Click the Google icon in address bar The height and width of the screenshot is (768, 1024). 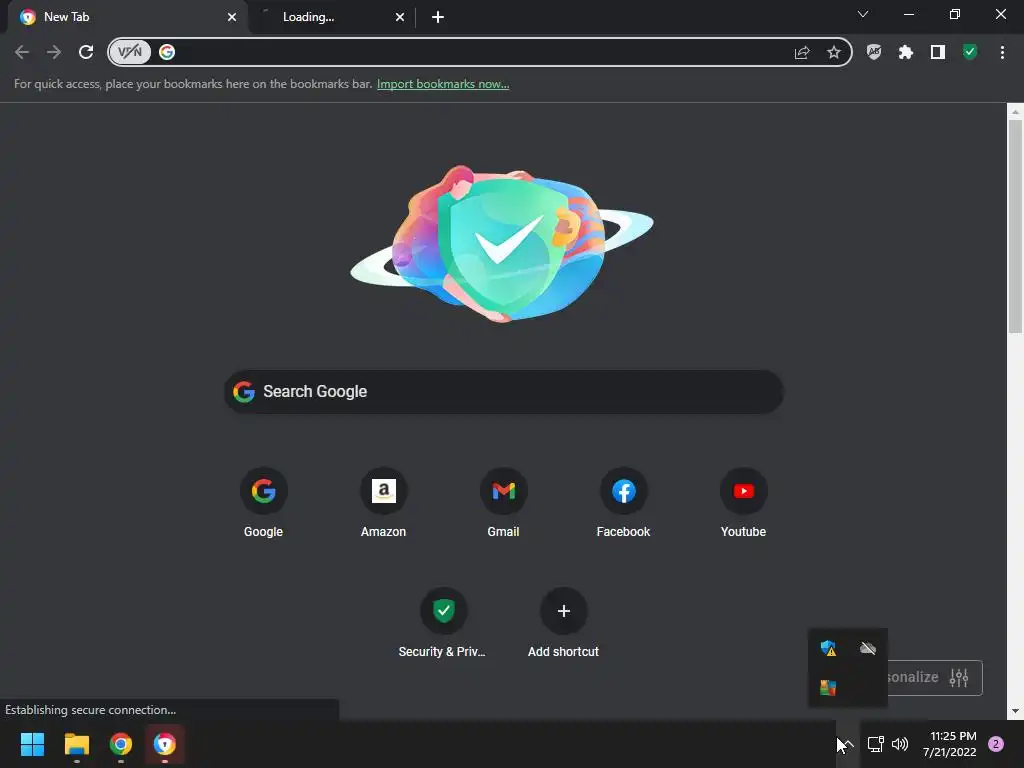(167, 52)
